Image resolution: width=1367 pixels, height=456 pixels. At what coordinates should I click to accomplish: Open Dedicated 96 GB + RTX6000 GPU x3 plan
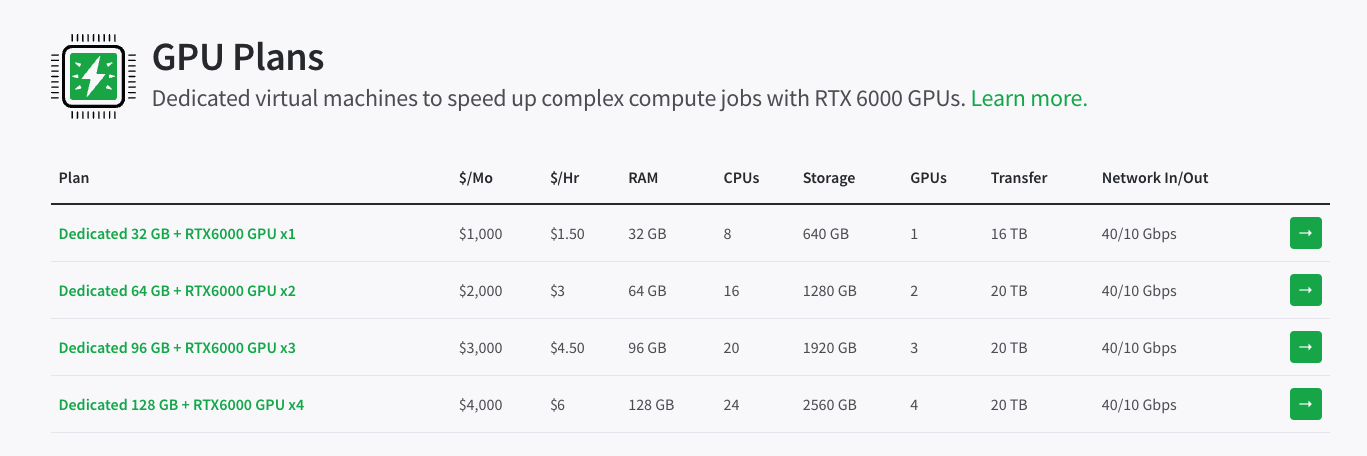(177, 348)
